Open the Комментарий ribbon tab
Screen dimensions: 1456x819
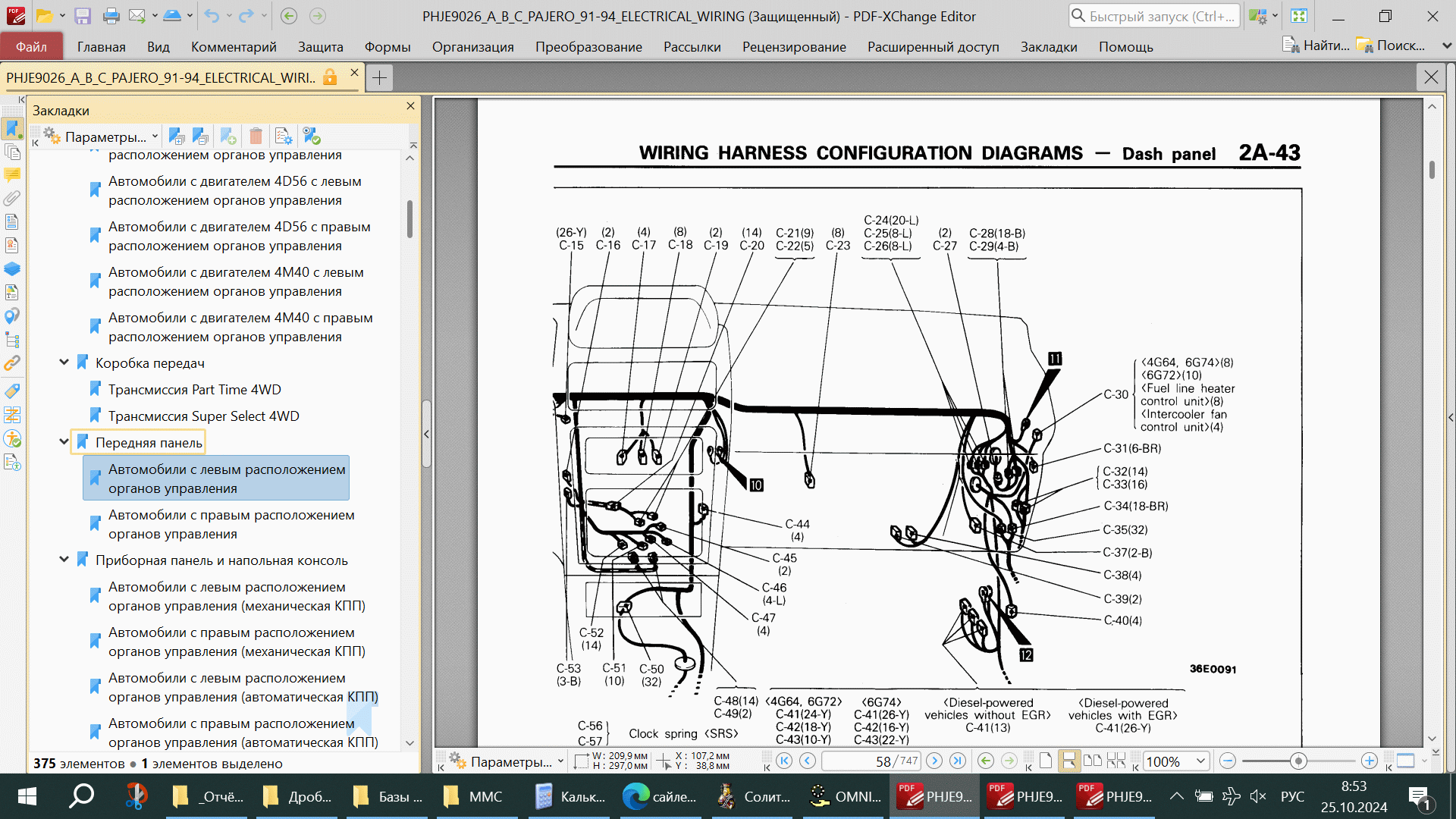click(234, 47)
